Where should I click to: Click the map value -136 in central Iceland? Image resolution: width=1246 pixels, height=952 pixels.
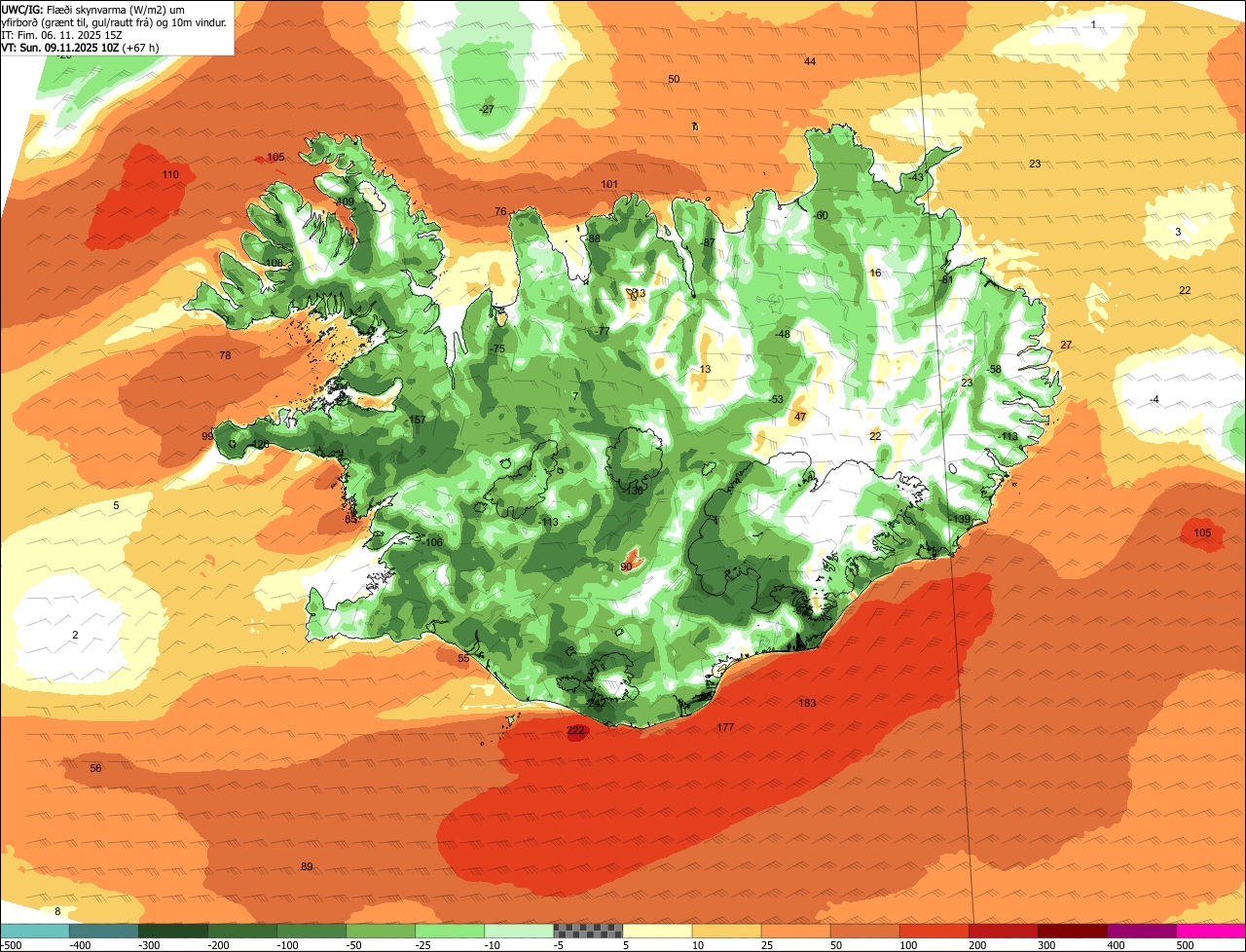coord(633,491)
